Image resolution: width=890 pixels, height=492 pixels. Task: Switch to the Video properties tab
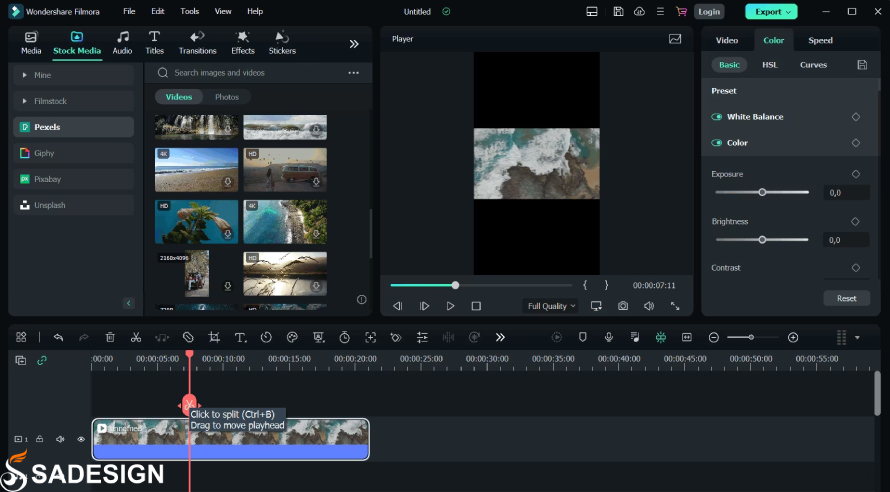[727, 40]
